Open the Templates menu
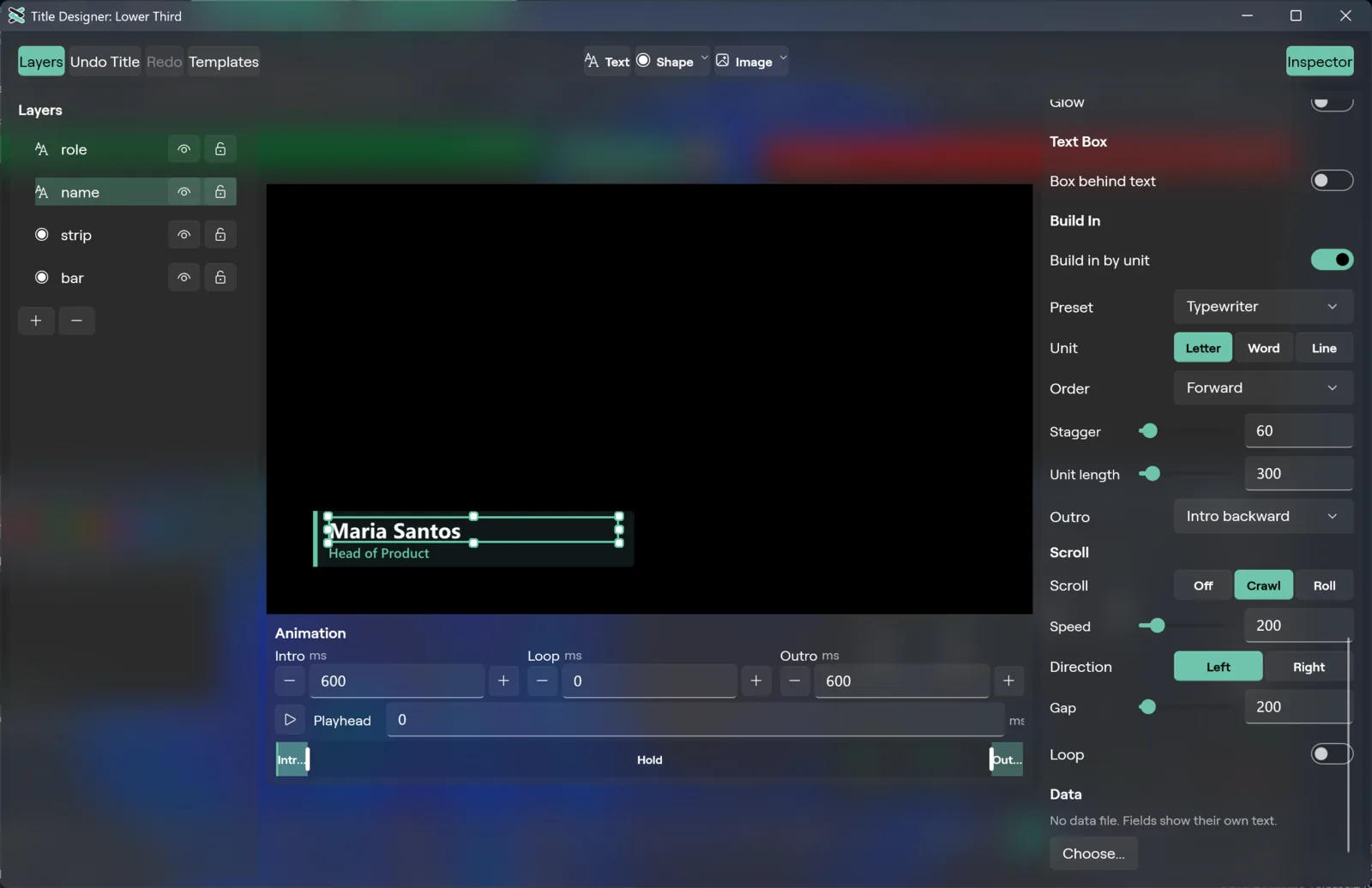This screenshot has height=888, width=1372. coord(224,62)
